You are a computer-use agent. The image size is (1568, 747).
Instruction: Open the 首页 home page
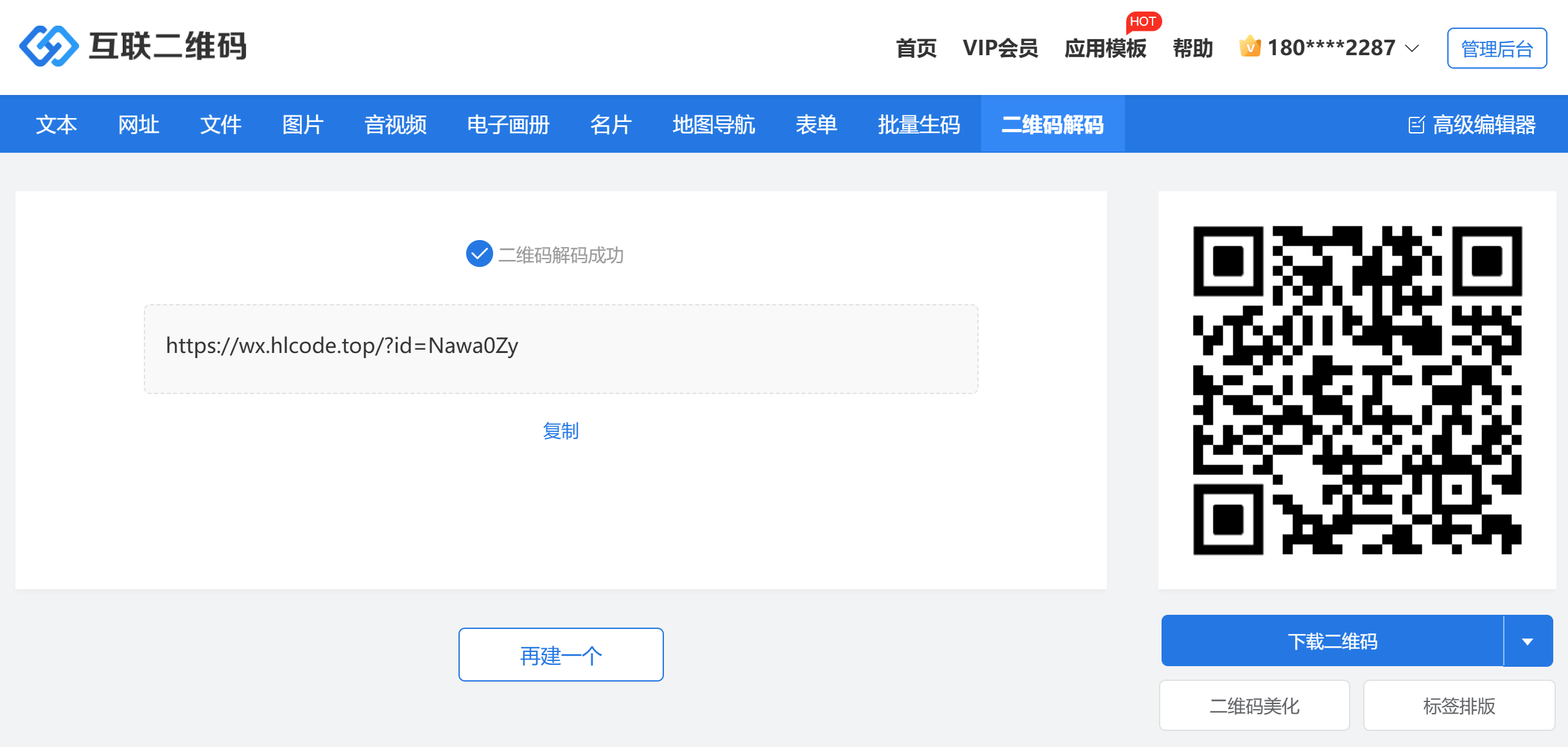916,48
